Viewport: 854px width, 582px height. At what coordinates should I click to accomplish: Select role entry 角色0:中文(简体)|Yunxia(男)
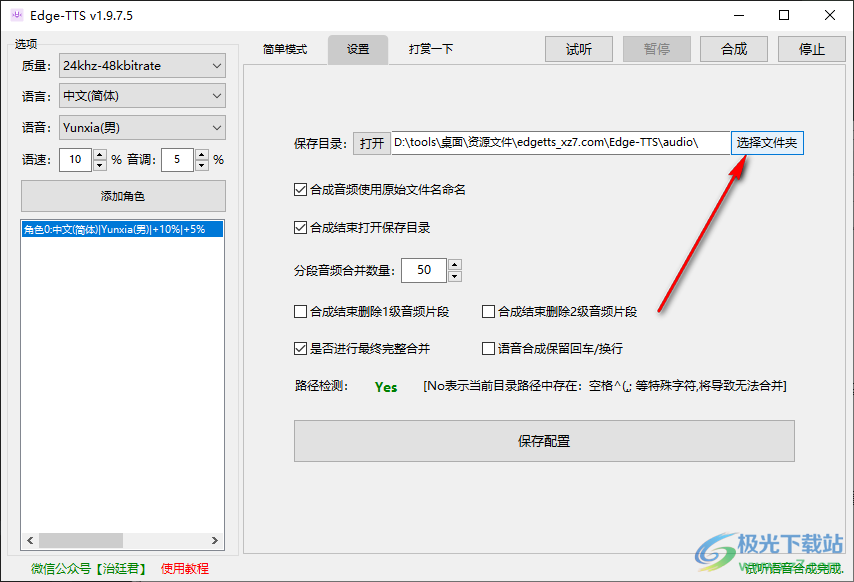123,229
